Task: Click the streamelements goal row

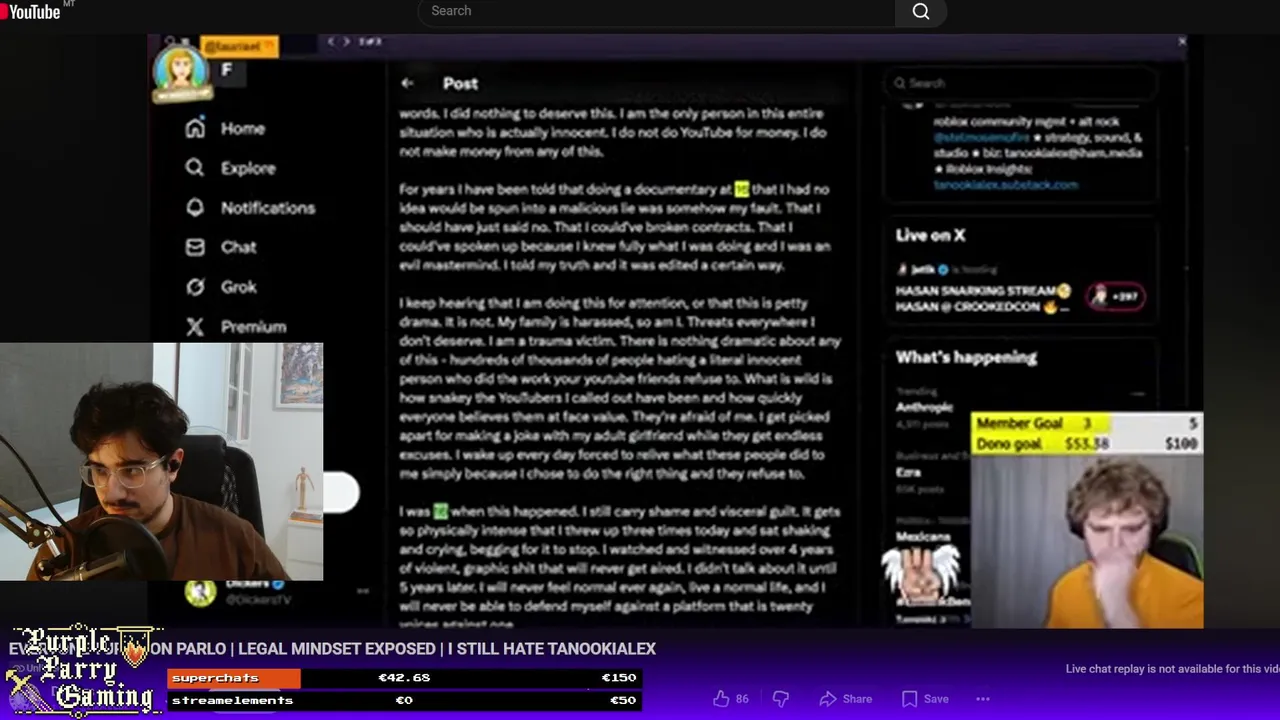Action: pos(403,700)
